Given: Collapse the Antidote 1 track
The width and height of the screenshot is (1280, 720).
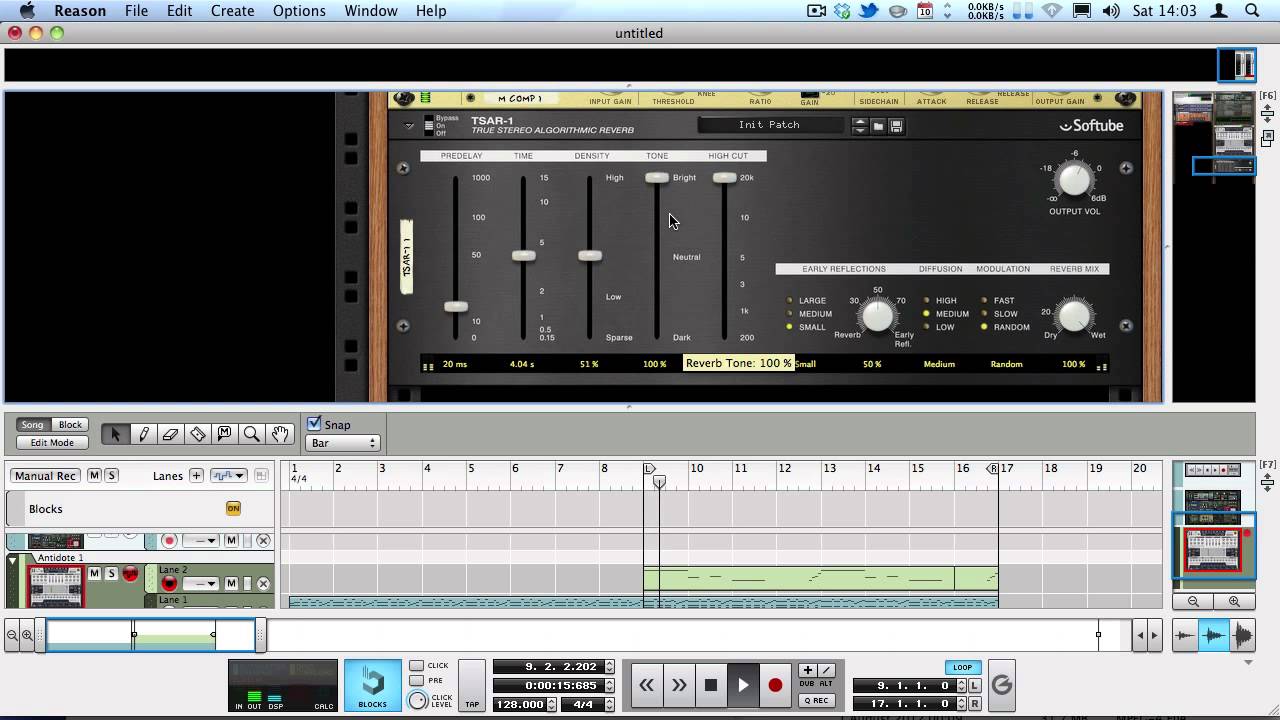Looking at the screenshot, I should pyautogui.click(x=13, y=561).
